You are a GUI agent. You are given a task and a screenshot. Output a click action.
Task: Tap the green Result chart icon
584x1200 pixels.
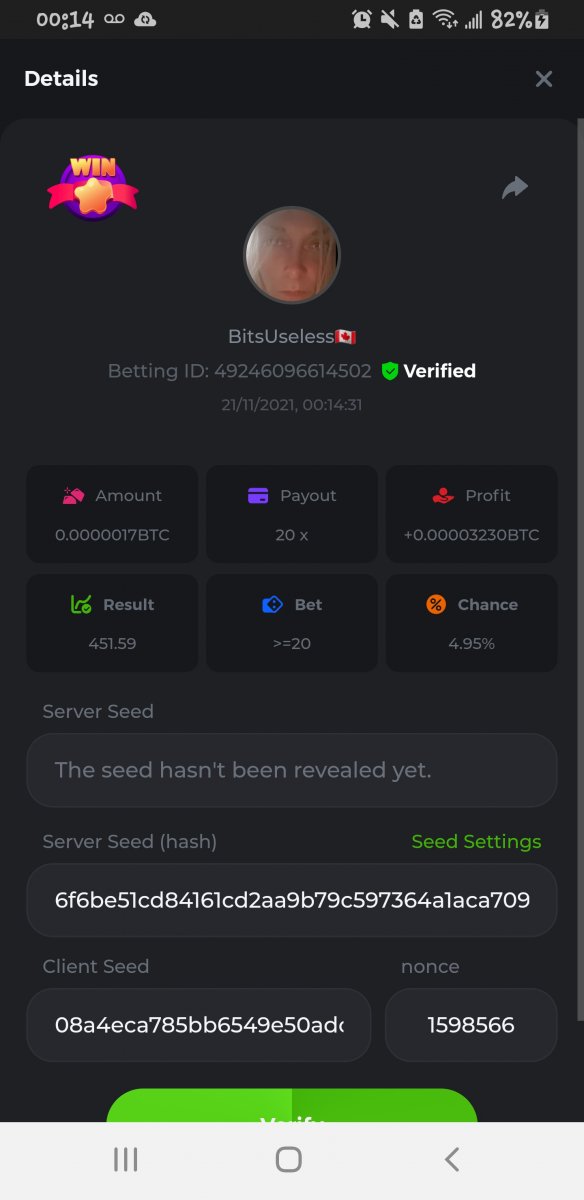click(x=81, y=604)
